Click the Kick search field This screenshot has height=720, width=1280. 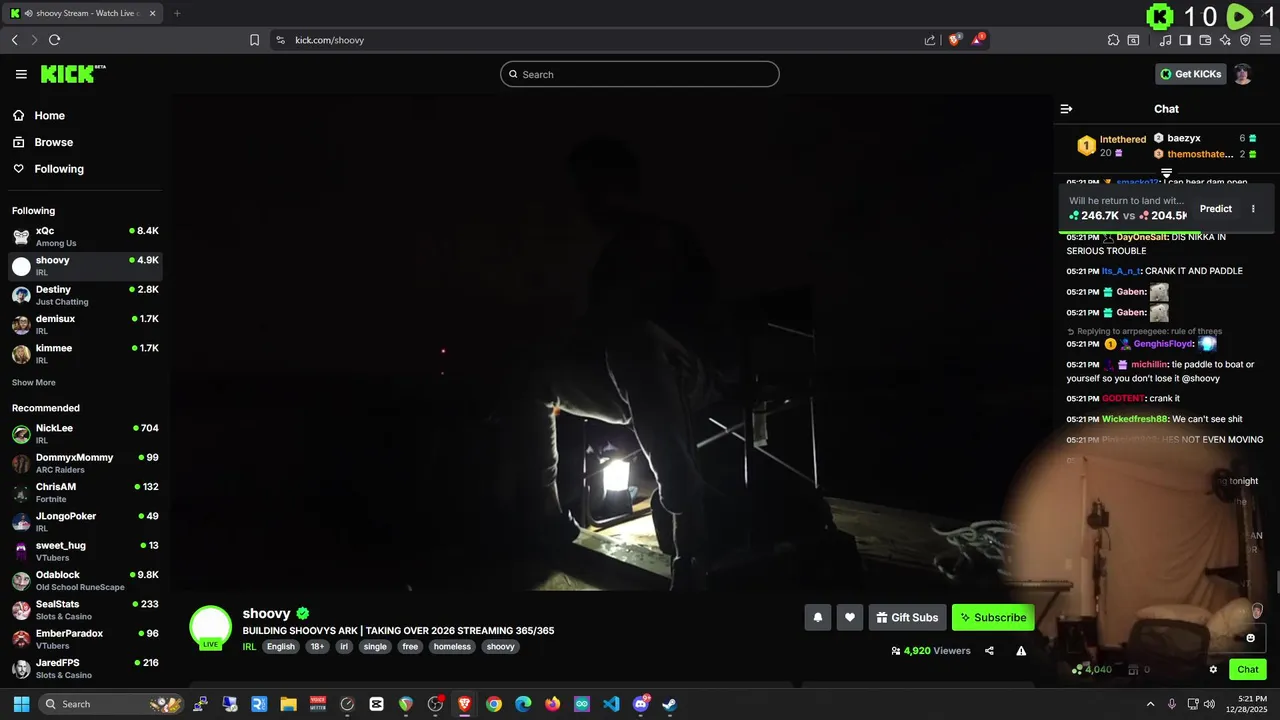pyautogui.click(x=640, y=74)
